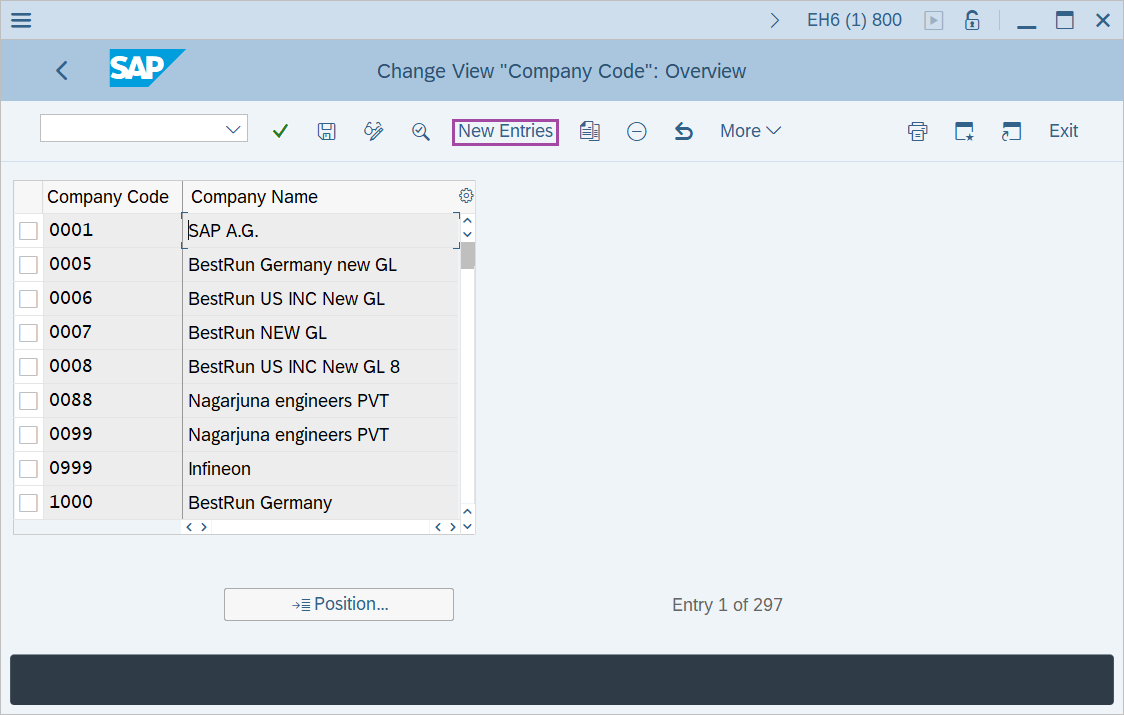1124x715 pixels.
Task: Select the checkbox for company code 0001
Action: (x=28, y=229)
